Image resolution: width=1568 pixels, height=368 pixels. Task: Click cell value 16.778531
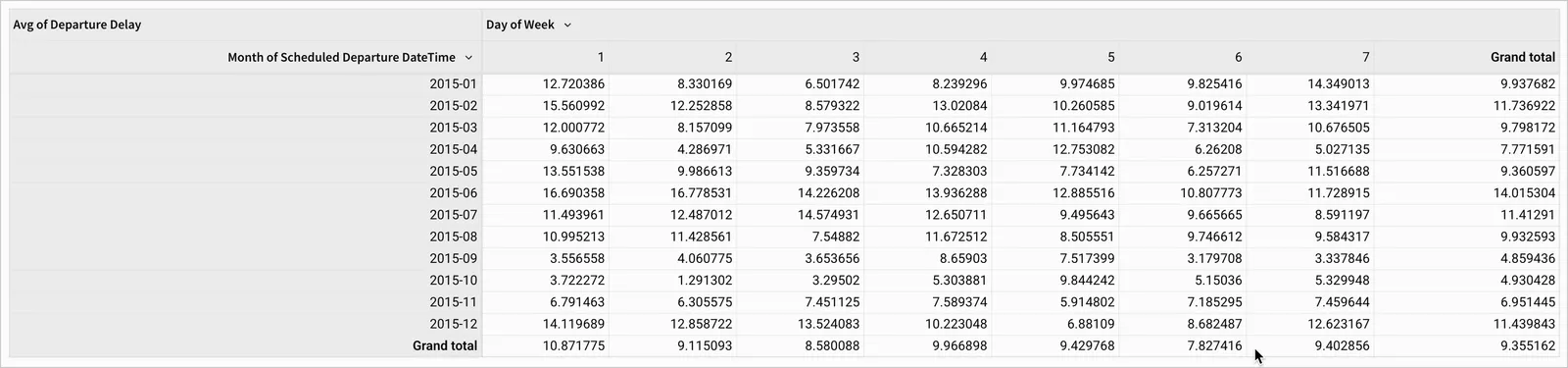701,193
